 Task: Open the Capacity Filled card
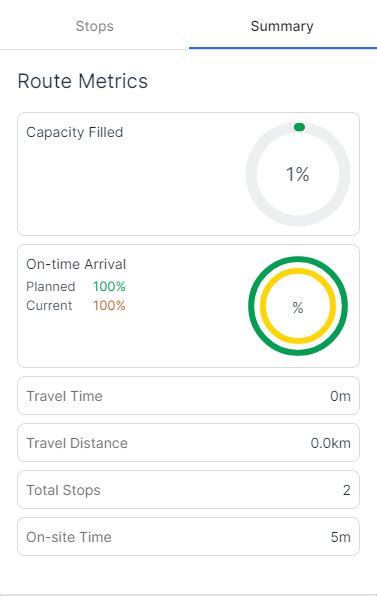coord(188,174)
